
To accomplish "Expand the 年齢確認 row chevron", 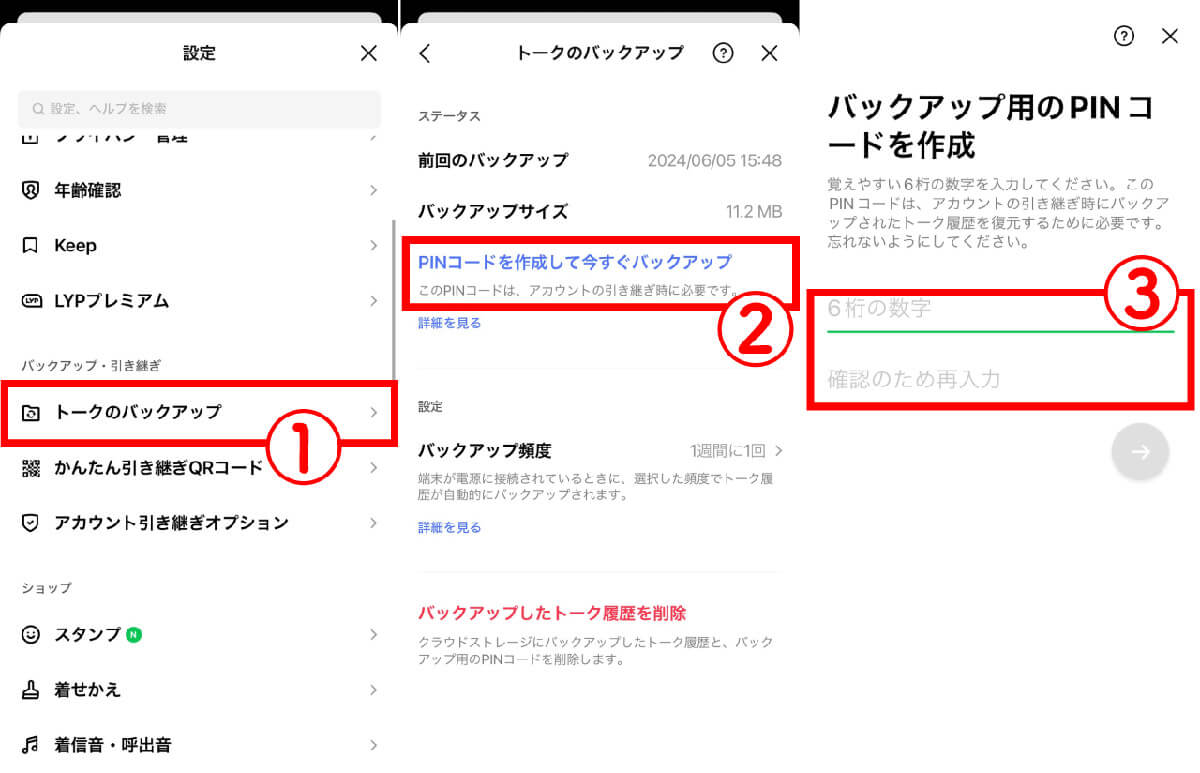I will [x=373, y=190].
